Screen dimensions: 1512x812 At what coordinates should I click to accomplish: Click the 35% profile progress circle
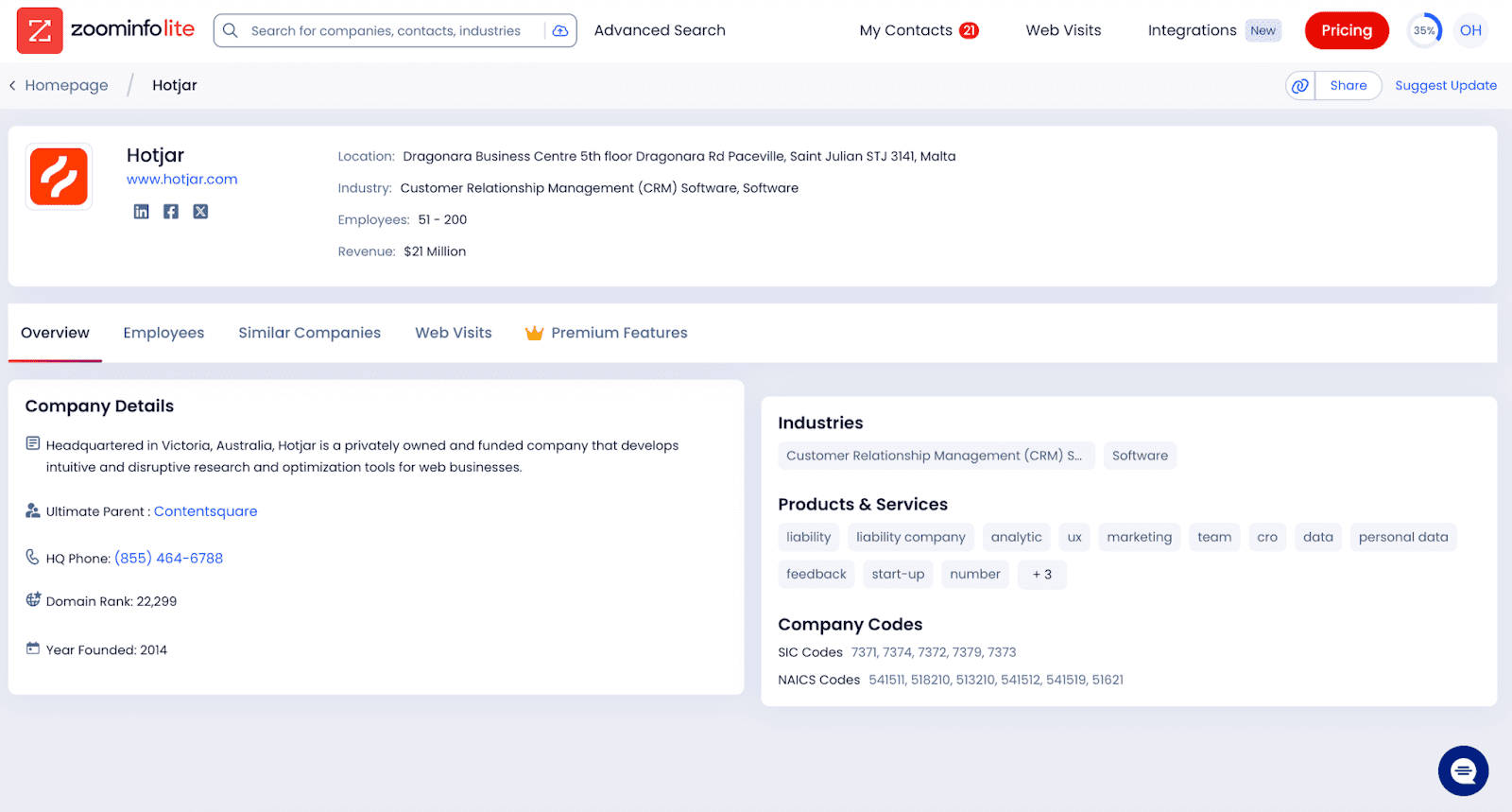pos(1424,30)
